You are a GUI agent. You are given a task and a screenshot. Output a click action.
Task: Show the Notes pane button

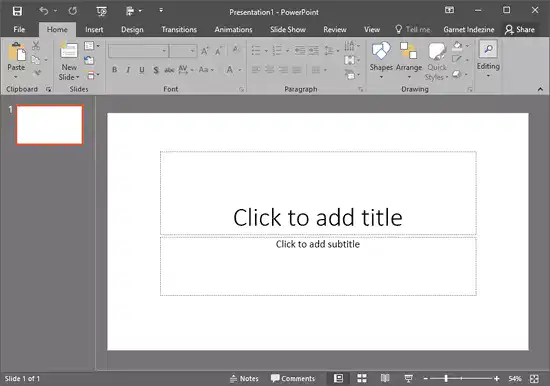tap(244, 378)
